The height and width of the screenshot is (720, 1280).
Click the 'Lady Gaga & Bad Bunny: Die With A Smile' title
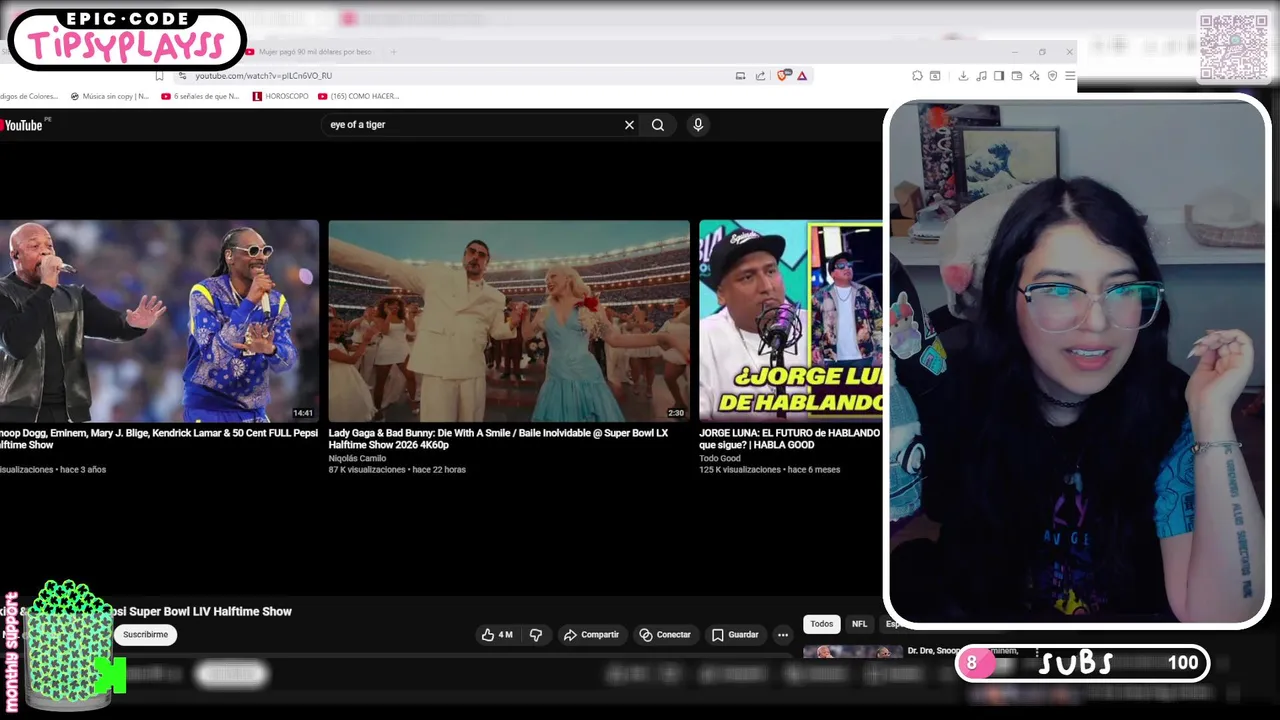point(498,439)
